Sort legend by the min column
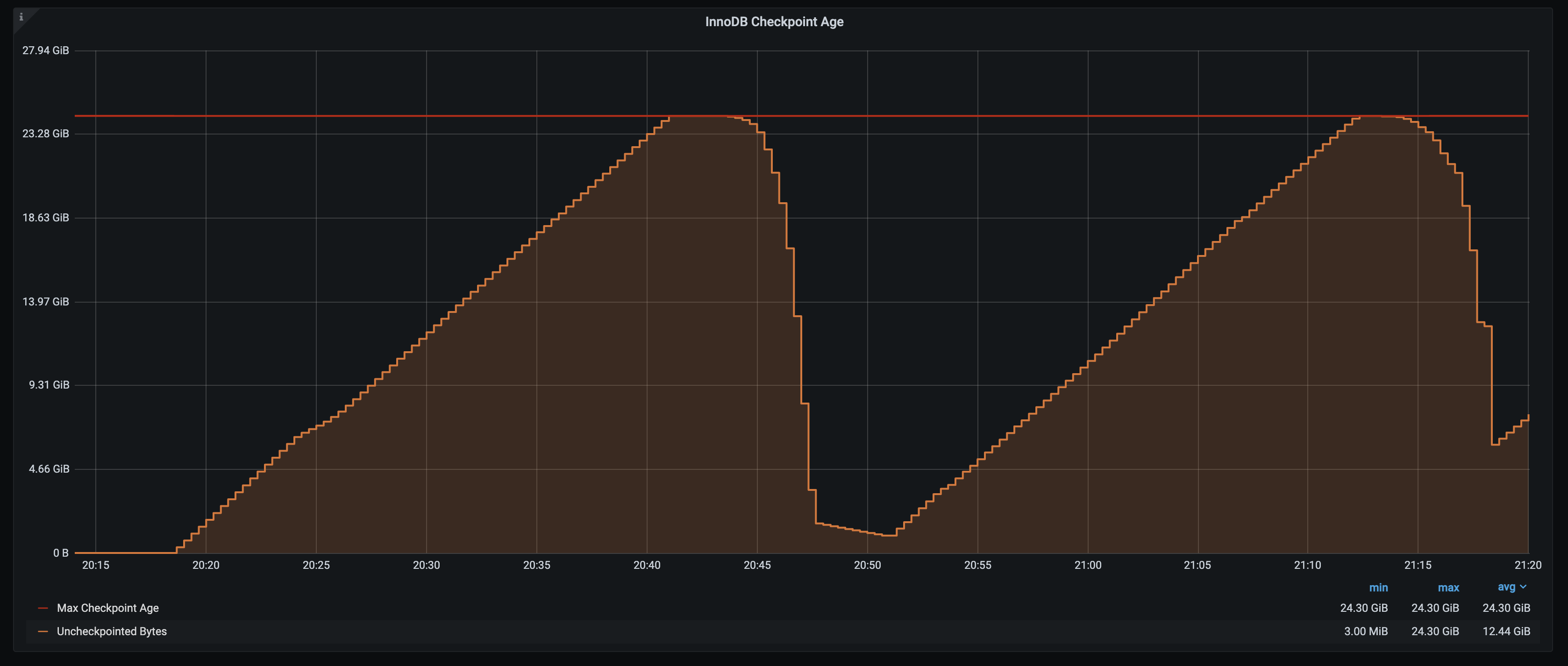1568x666 pixels. pos(1378,588)
